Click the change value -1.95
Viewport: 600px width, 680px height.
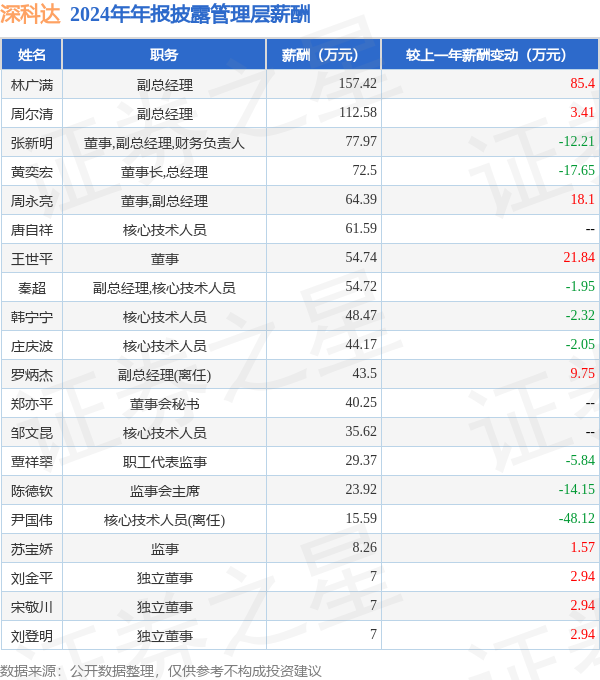tap(580, 286)
